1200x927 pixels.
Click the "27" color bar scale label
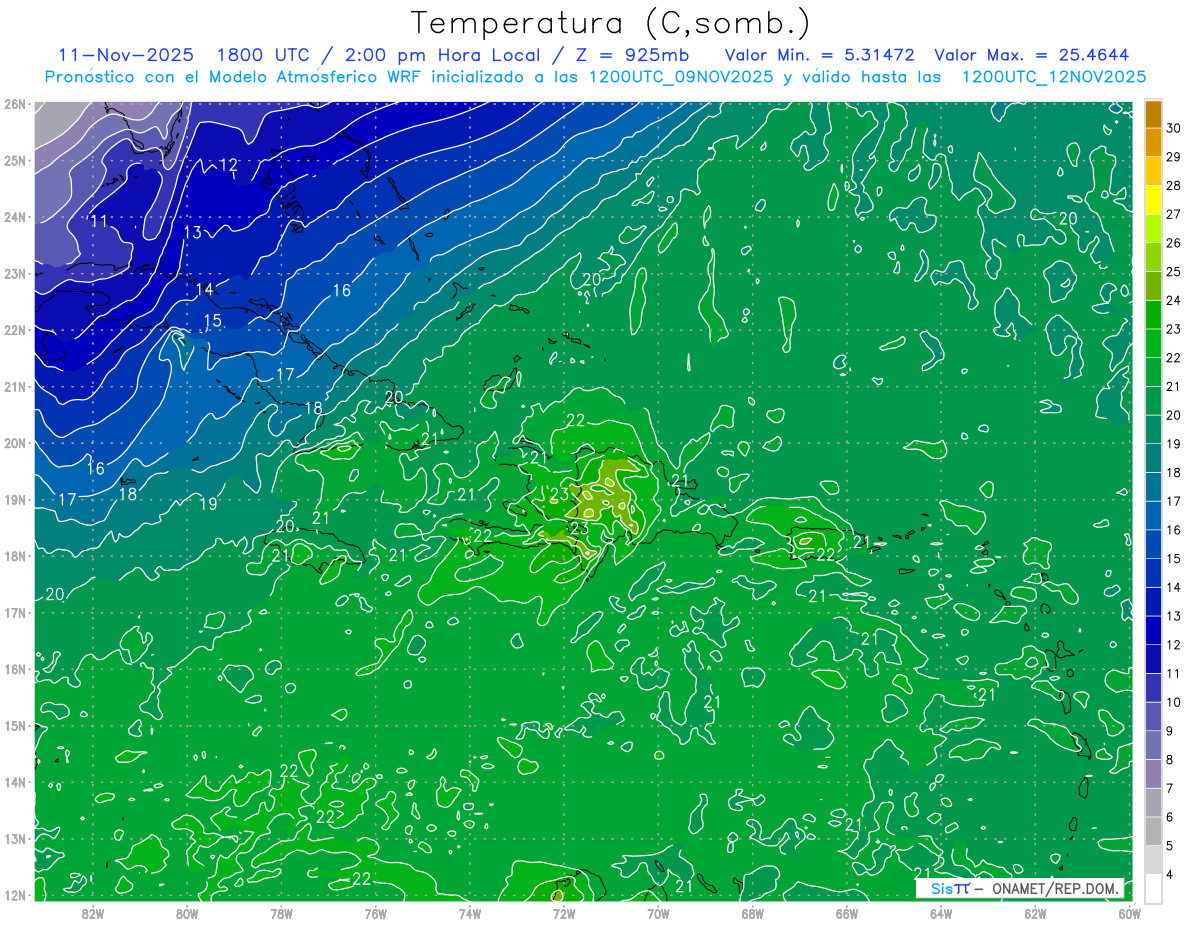(x=1174, y=214)
